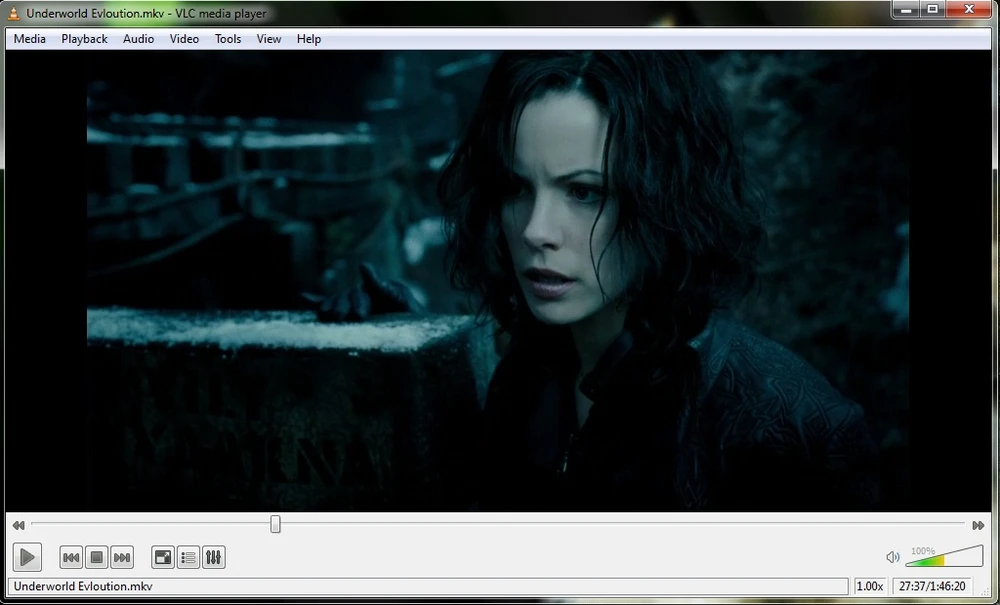Open the Audio menu
Screen dimensions: 1000x605
point(138,39)
